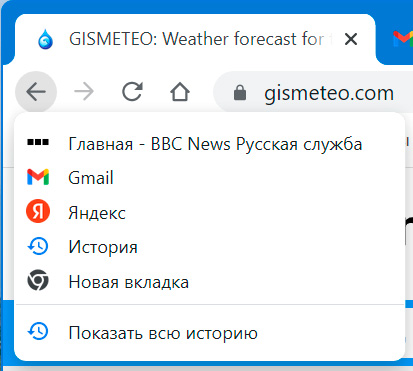This screenshot has width=413, height=371.
Task: Click the Gmail envelope icon in the dropdown
Action: click(x=38, y=177)
